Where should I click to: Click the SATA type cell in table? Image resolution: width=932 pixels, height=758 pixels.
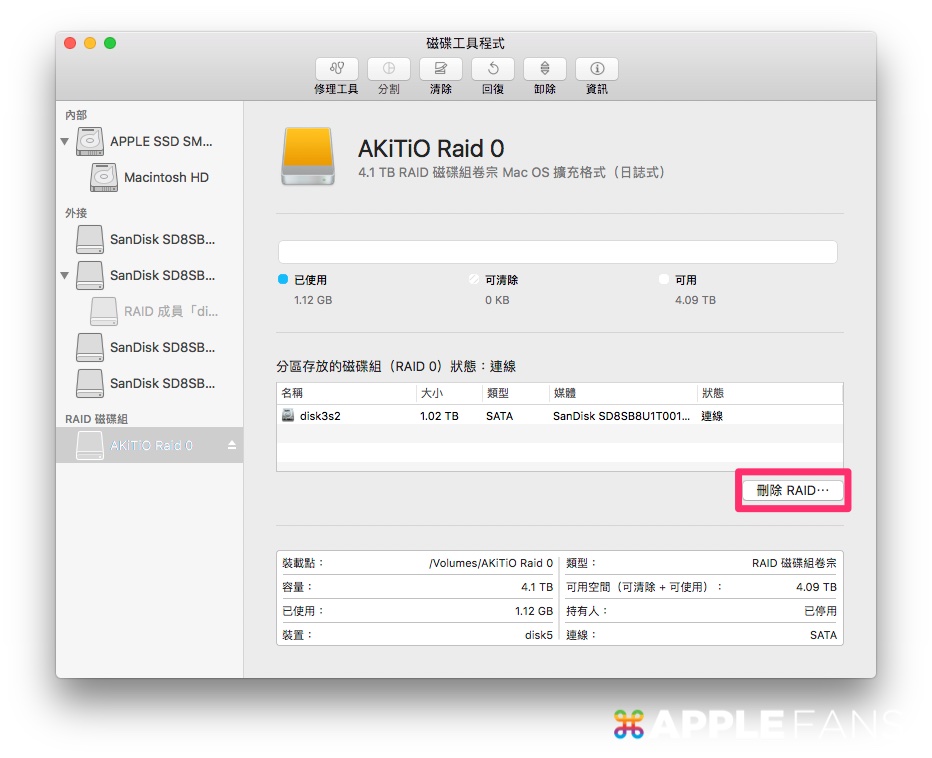click(x=499, y=416)
